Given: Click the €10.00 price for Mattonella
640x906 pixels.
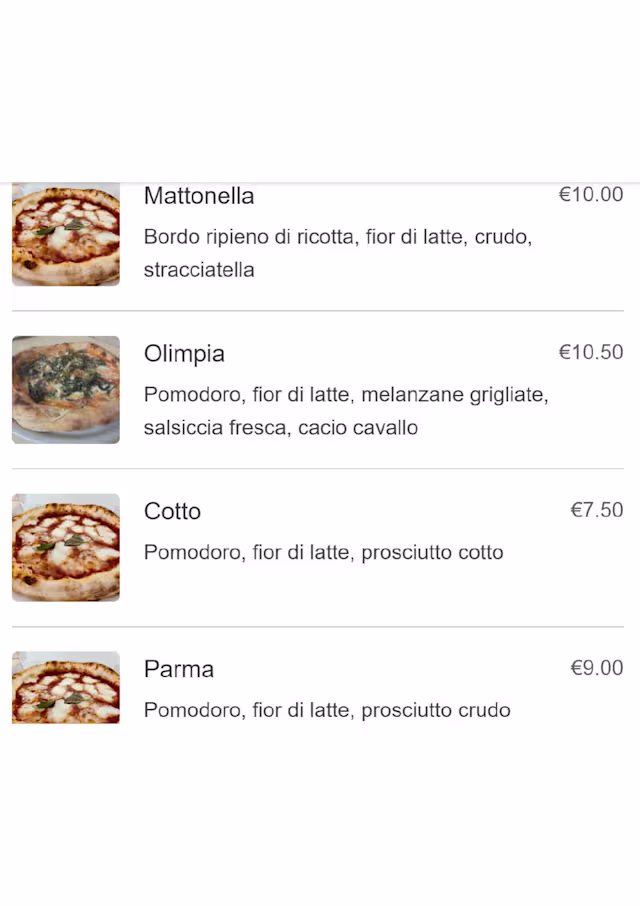Looking at the screenshot, I should tap(590, 195).
